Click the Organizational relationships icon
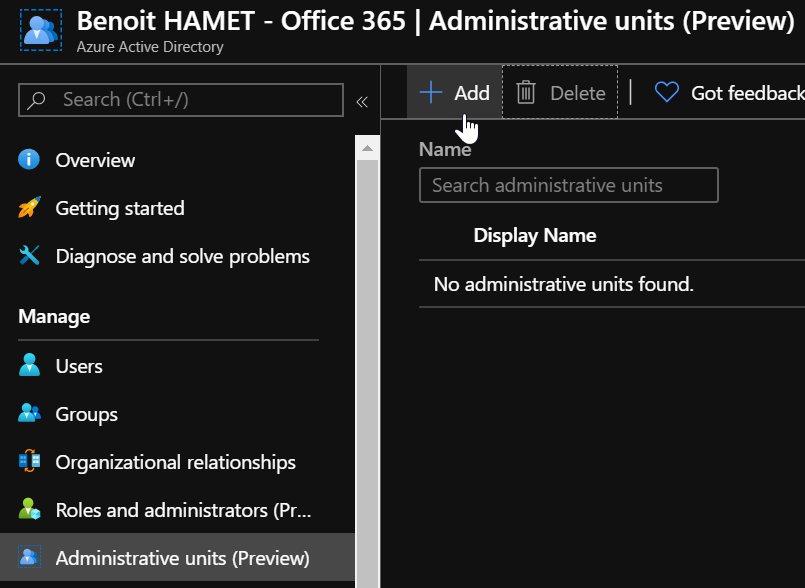 point(29,462)
